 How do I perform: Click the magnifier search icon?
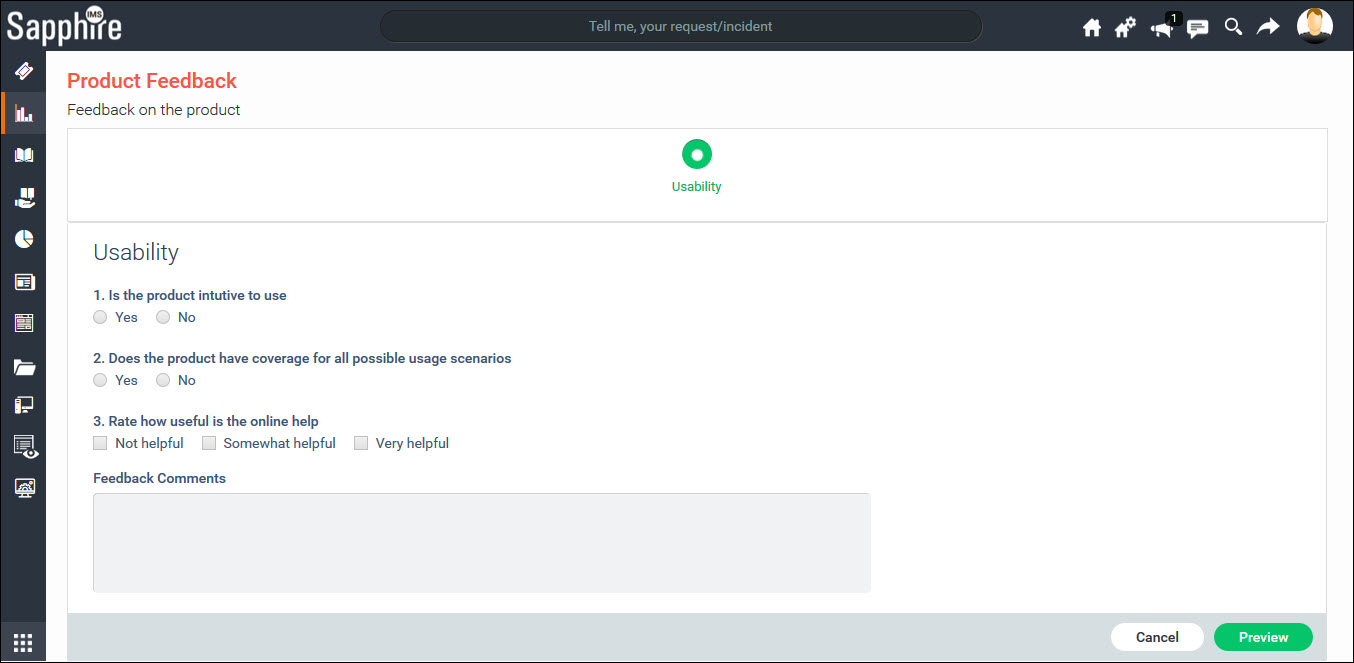(x=1233, y=27)
